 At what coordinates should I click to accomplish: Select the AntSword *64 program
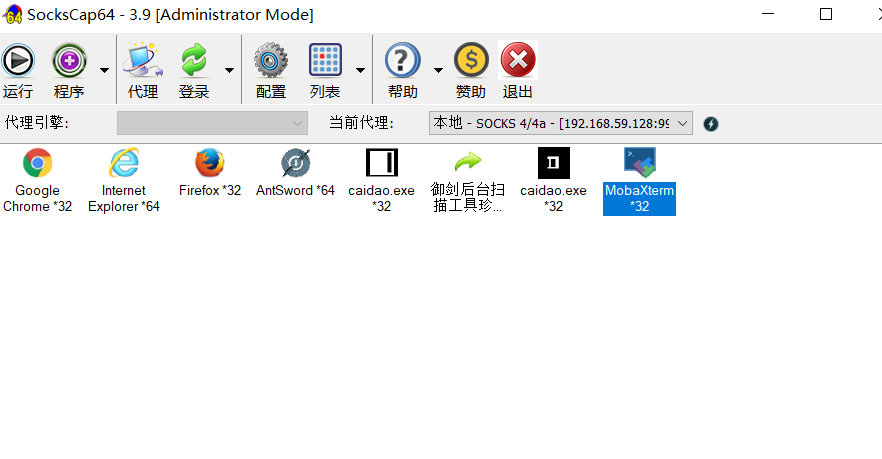click(295, 173)
